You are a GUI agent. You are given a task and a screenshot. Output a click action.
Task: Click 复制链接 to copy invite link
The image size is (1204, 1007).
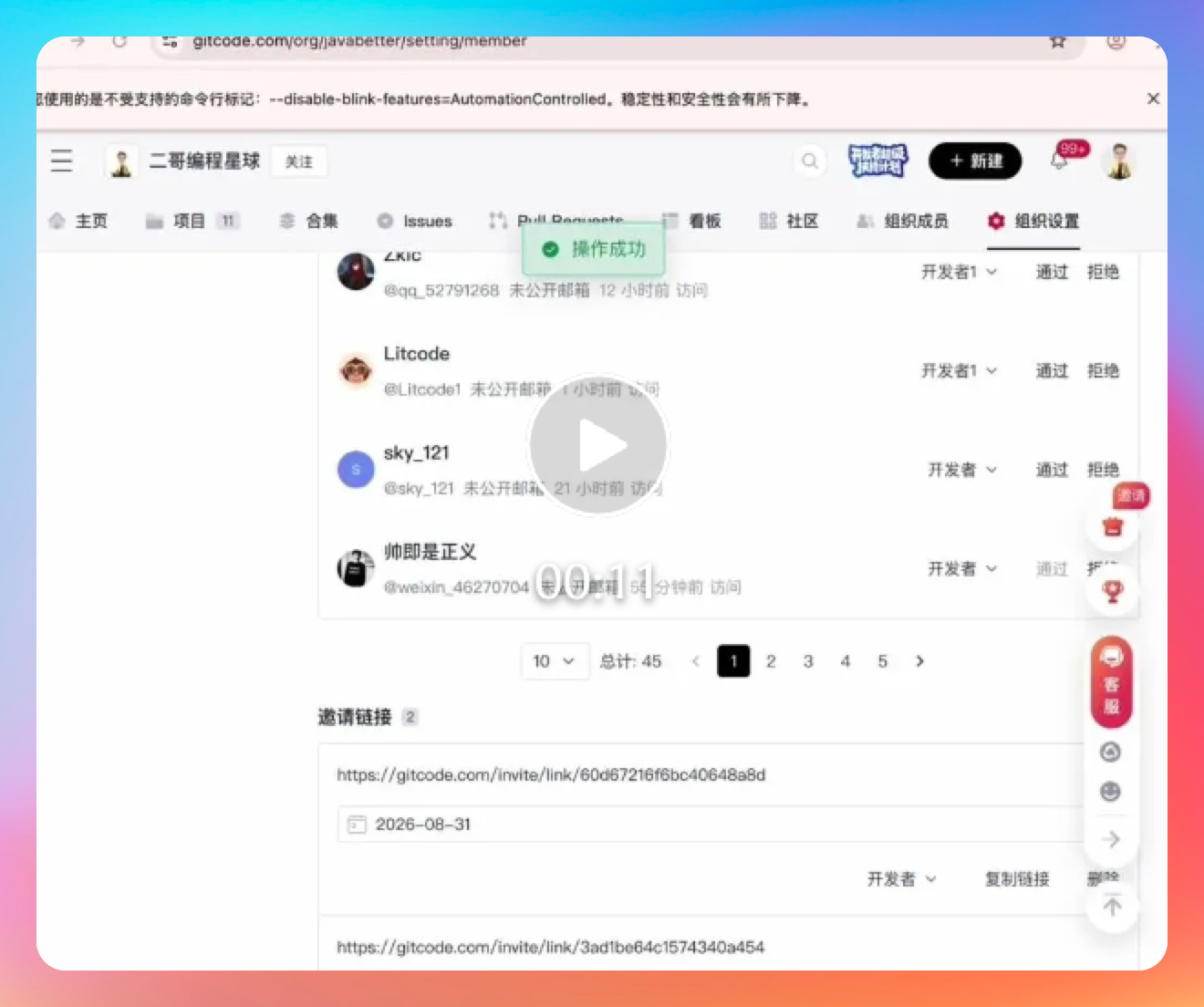1017,879
